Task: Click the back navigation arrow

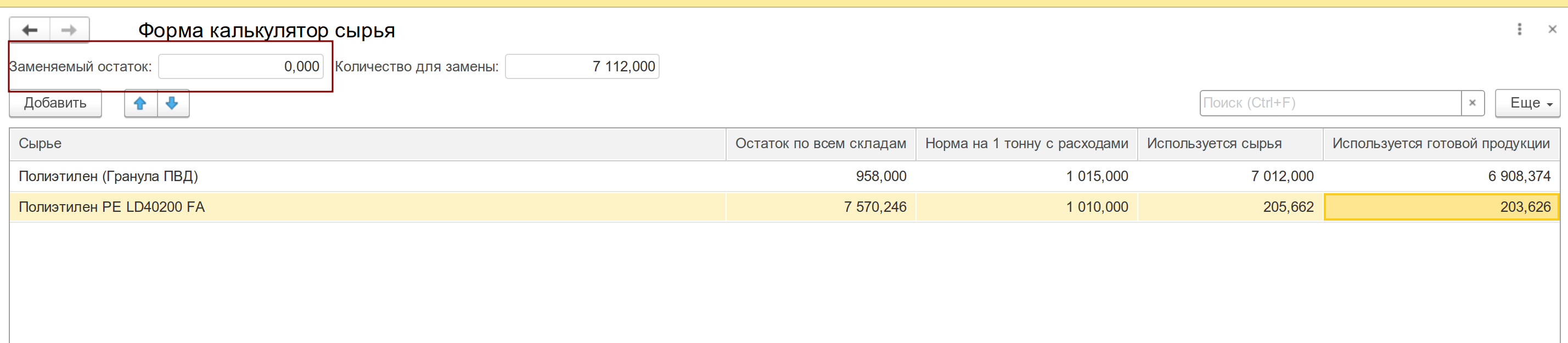Action: [x=29, y=30]
